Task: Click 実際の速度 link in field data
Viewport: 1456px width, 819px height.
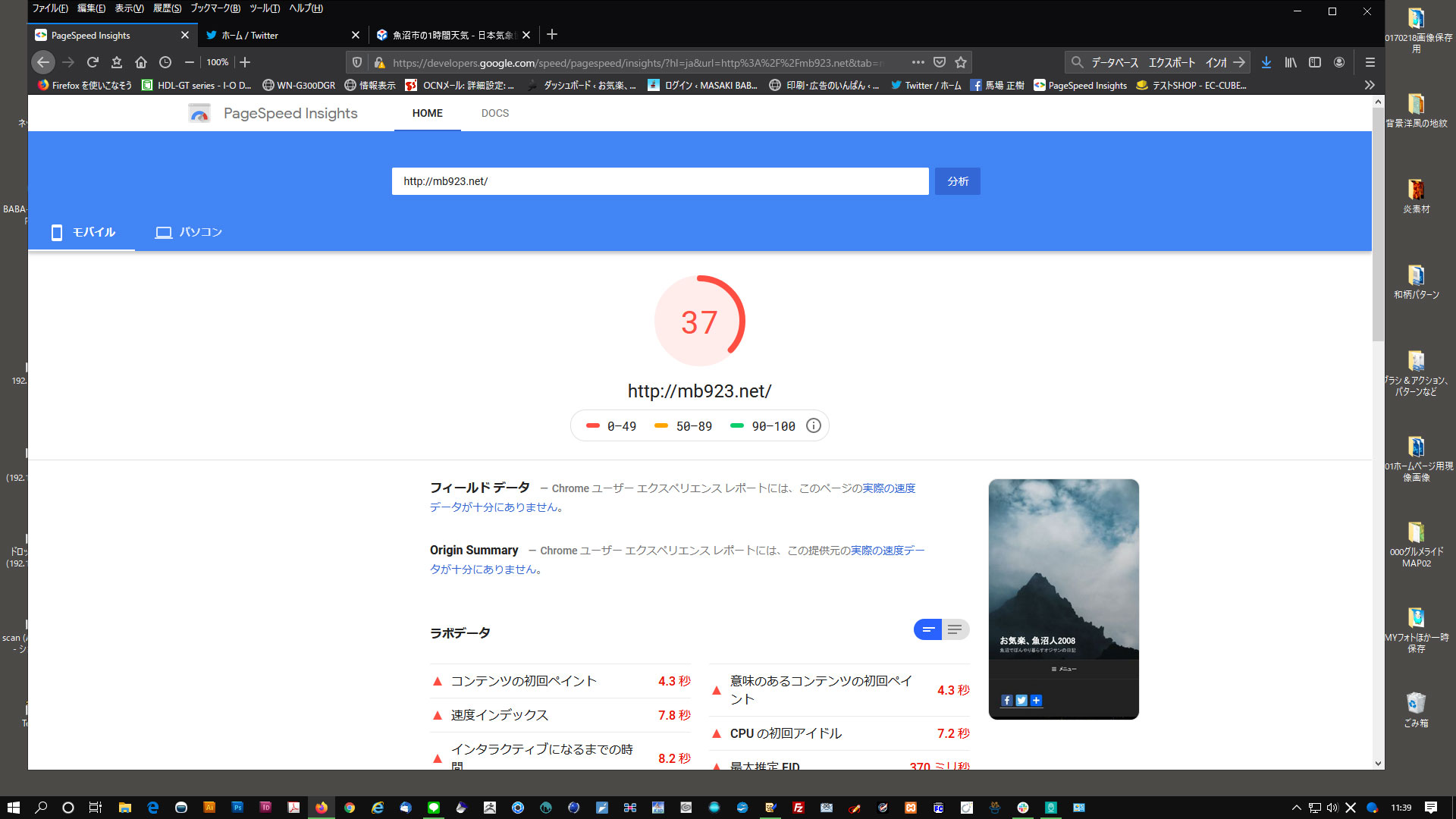Action: click(889, 488)
